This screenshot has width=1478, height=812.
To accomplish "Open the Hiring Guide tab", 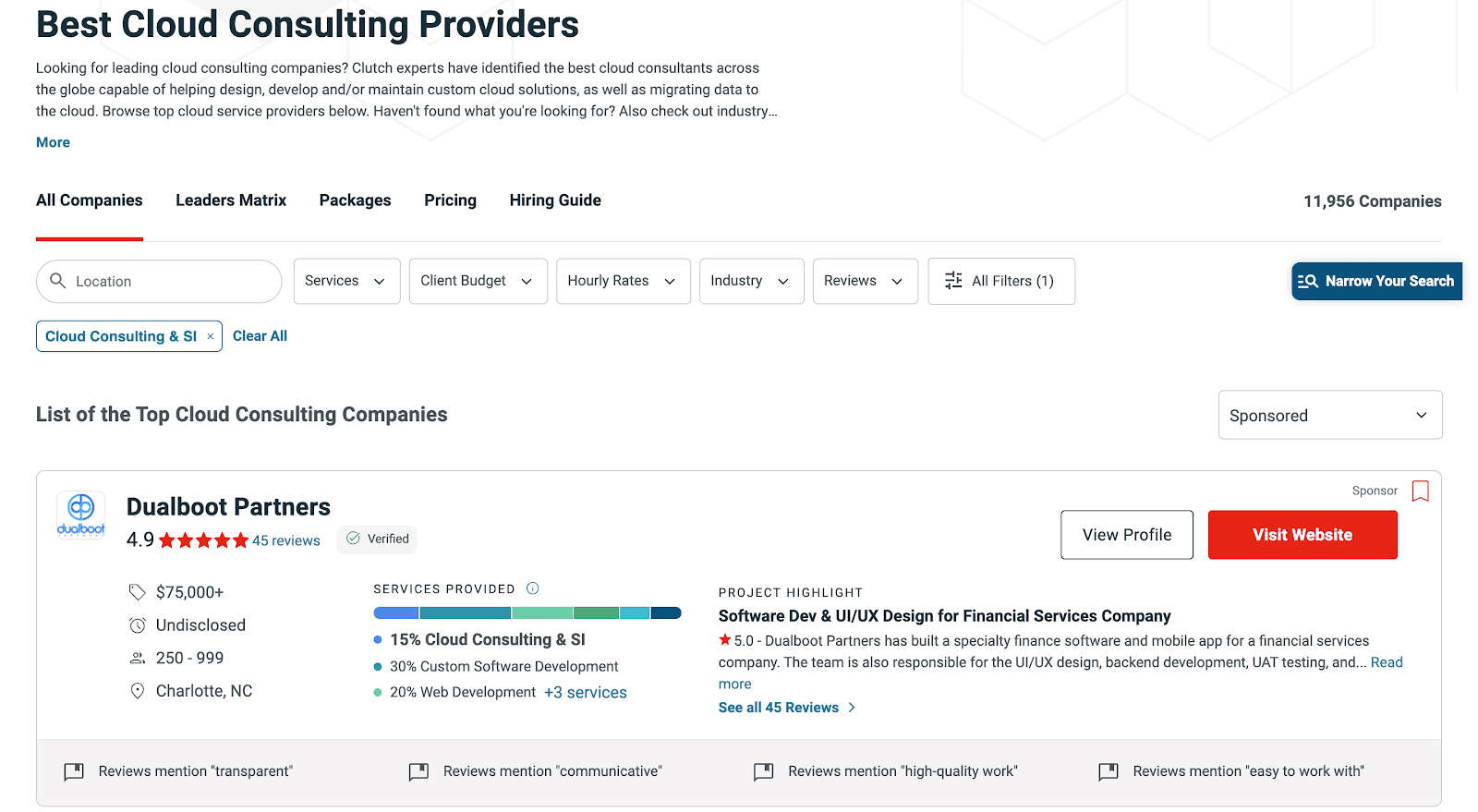I will point(555,200).
